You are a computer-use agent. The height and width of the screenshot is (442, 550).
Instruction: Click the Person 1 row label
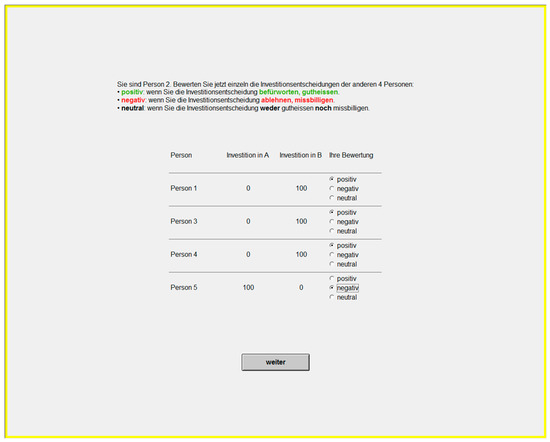pos(183,188)
